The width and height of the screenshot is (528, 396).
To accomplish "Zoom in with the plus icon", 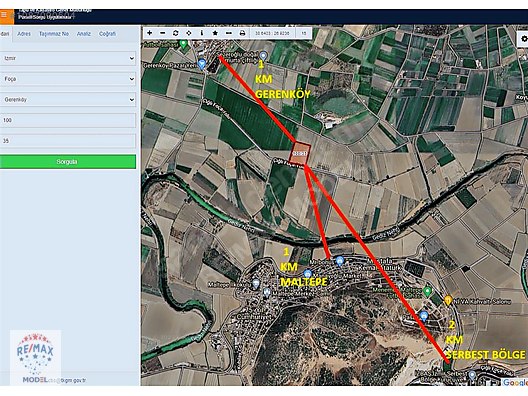I will click(150, 33).
